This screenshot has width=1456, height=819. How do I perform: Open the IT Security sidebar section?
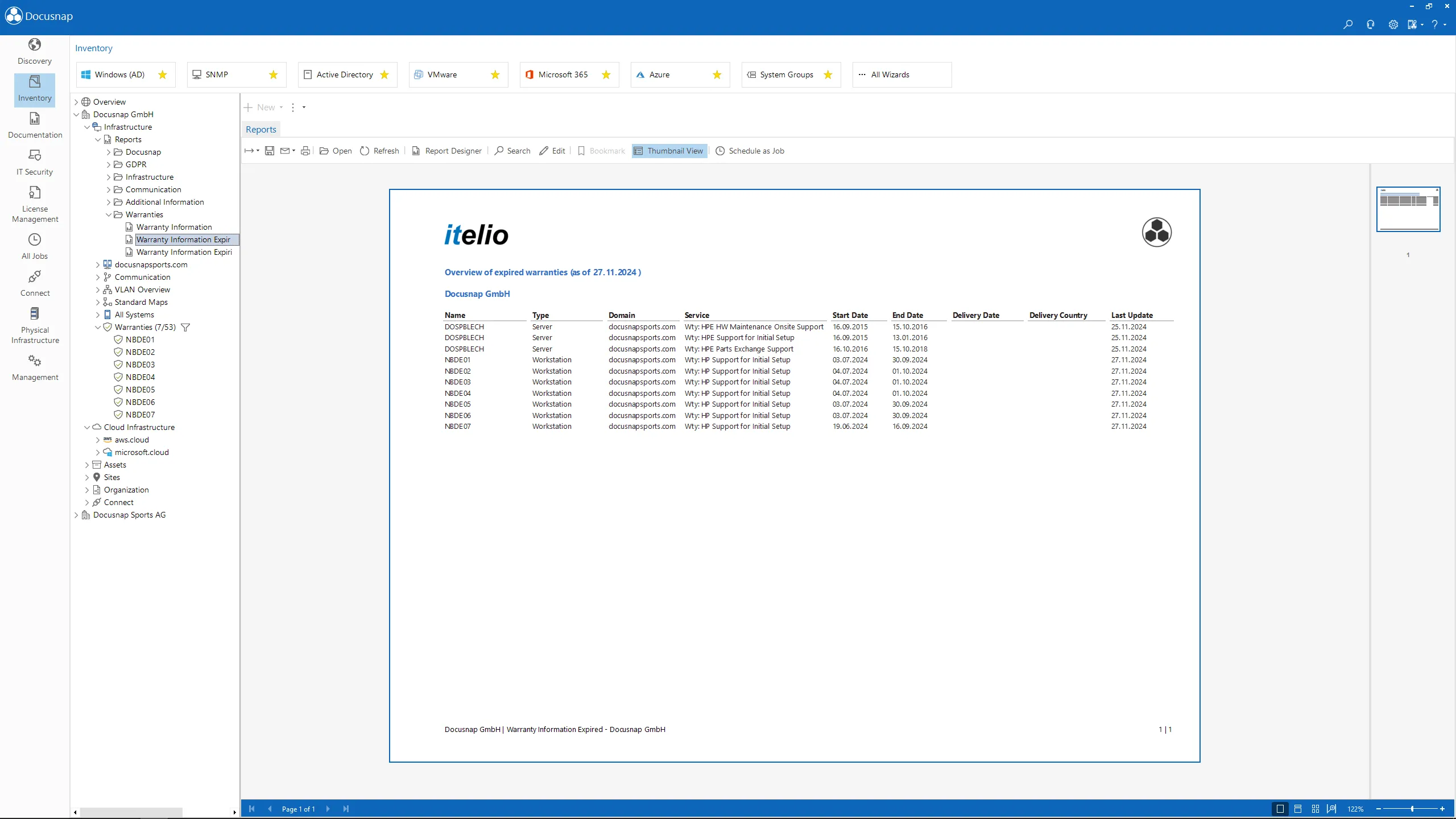coord(35,163)
